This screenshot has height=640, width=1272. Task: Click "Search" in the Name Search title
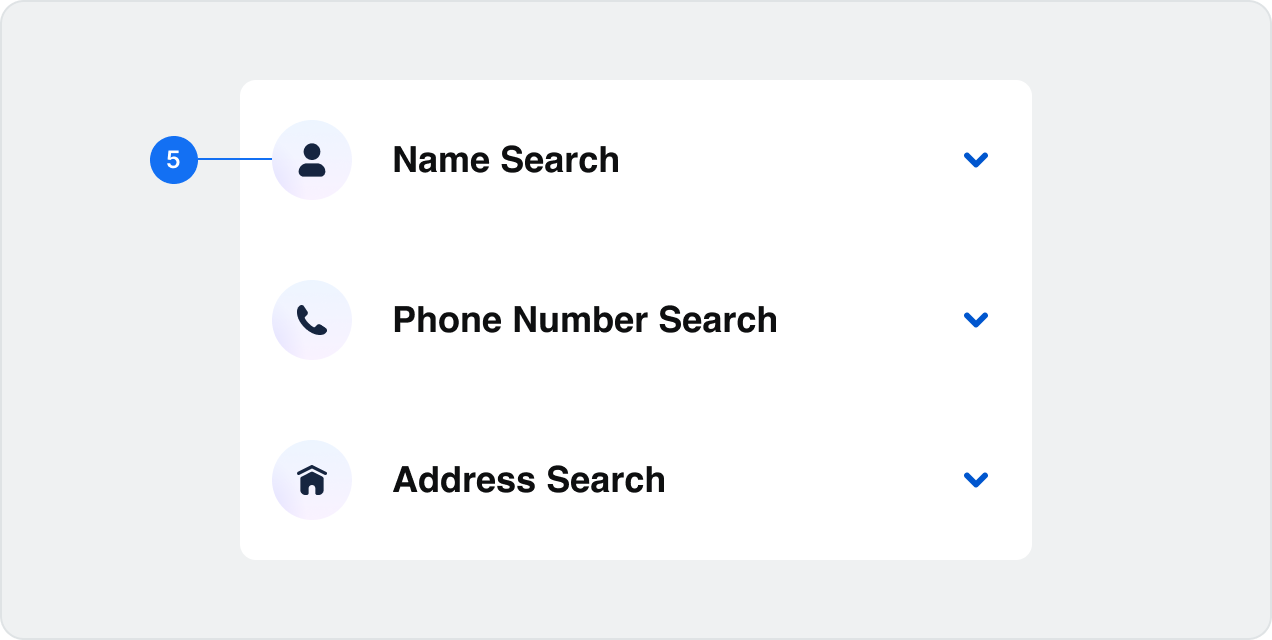coord(560,160)
